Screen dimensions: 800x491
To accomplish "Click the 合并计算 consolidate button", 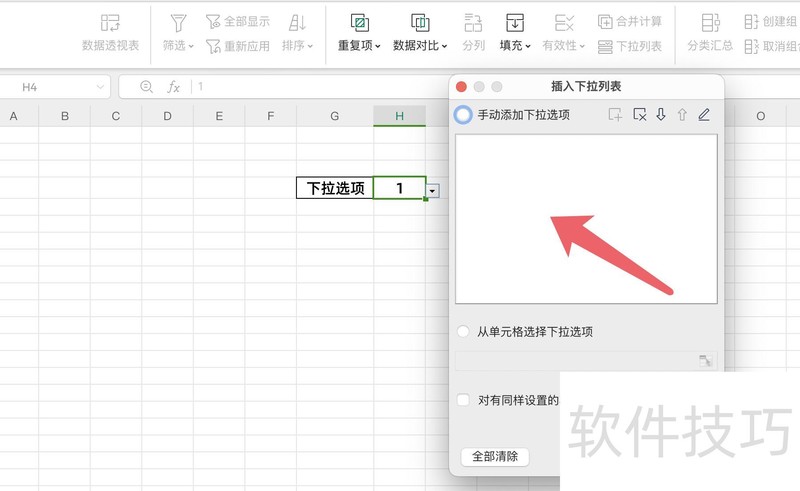I will [630, 21].
